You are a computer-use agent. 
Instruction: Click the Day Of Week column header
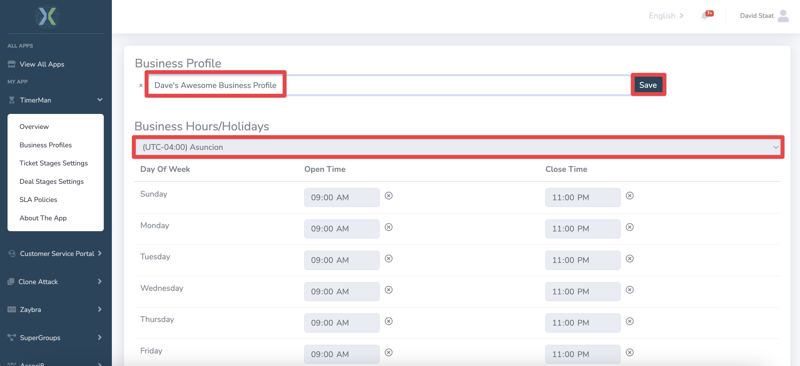point(165,169)
